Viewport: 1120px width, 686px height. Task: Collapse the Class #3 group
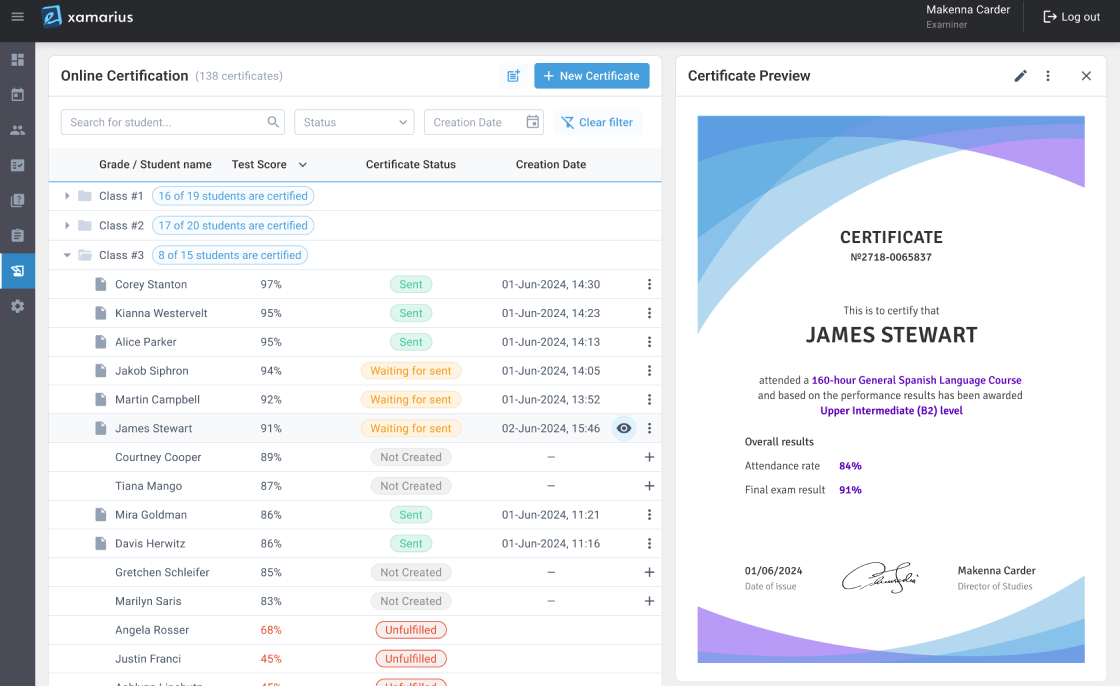67,254
